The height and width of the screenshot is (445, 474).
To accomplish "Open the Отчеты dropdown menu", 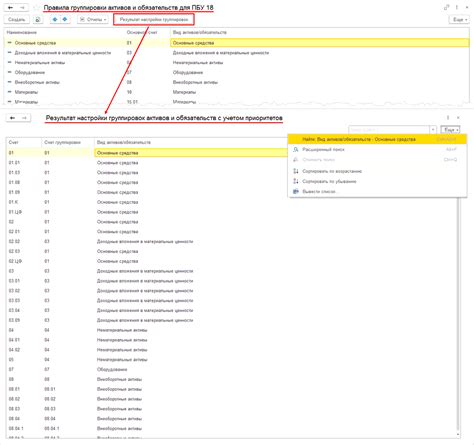I will [94, 20].
